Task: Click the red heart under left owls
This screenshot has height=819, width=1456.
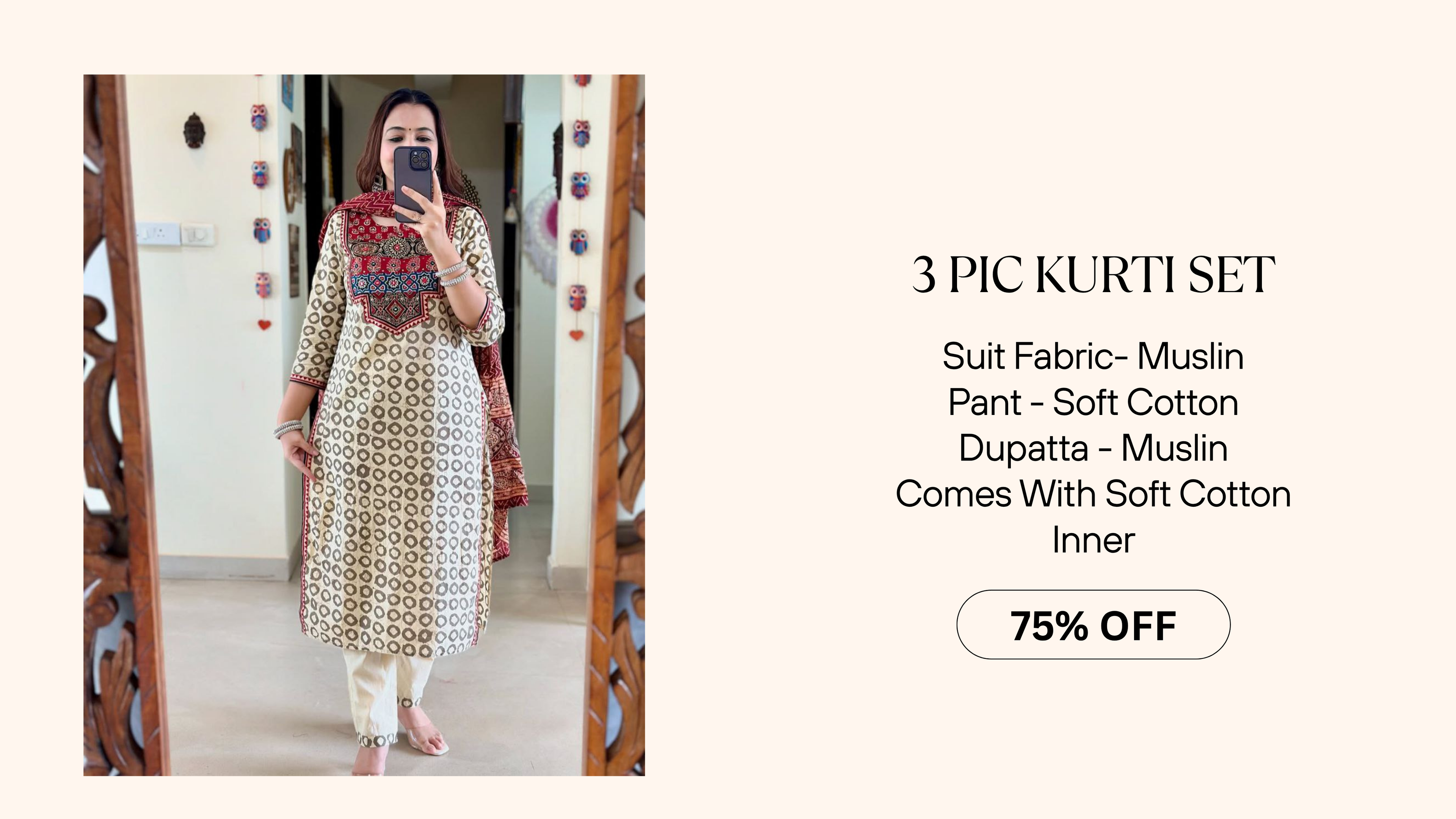Action: (264, 325)
